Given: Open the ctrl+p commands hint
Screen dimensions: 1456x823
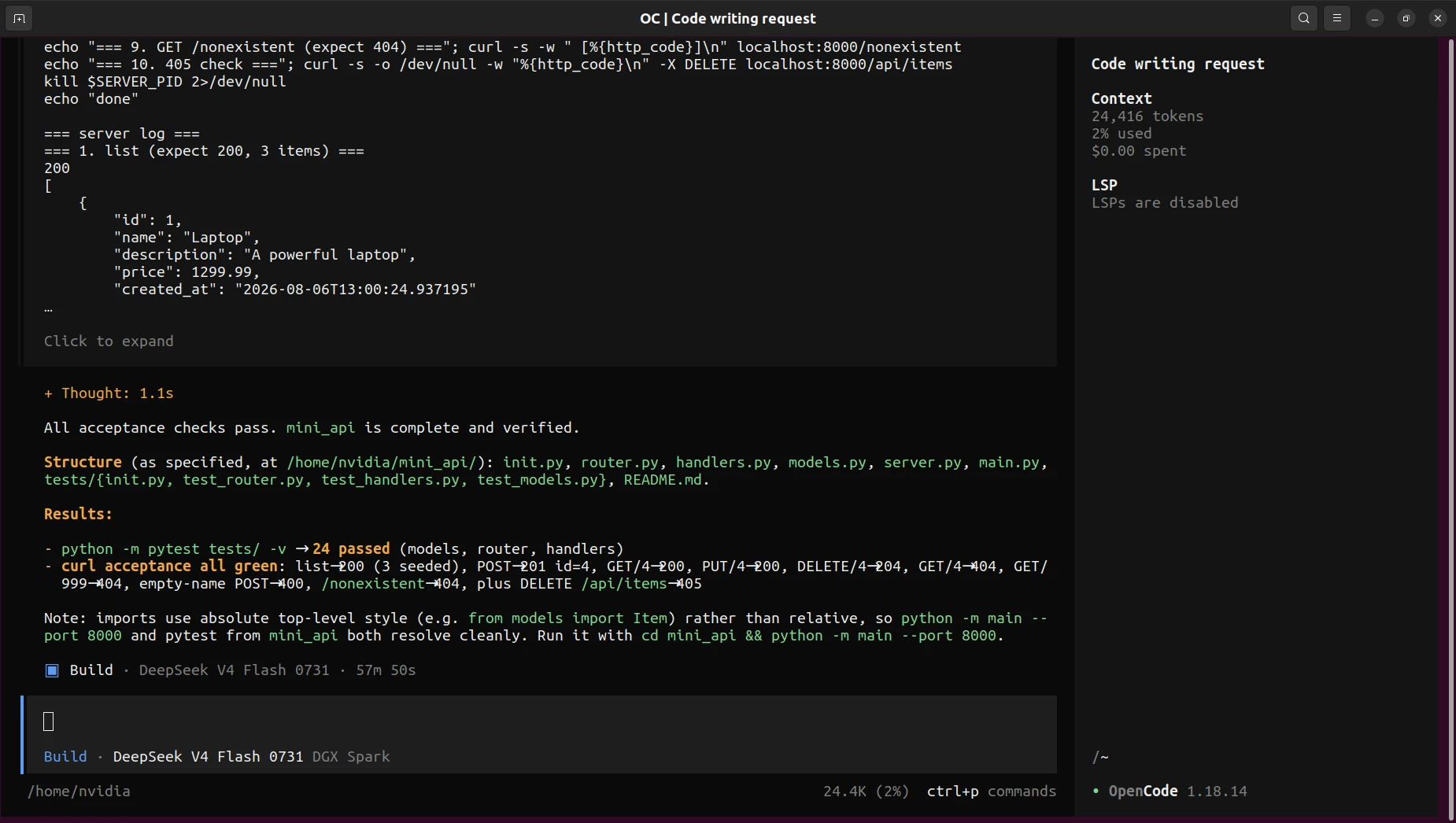Looking at the screenshot, I should tap(992, 792).
